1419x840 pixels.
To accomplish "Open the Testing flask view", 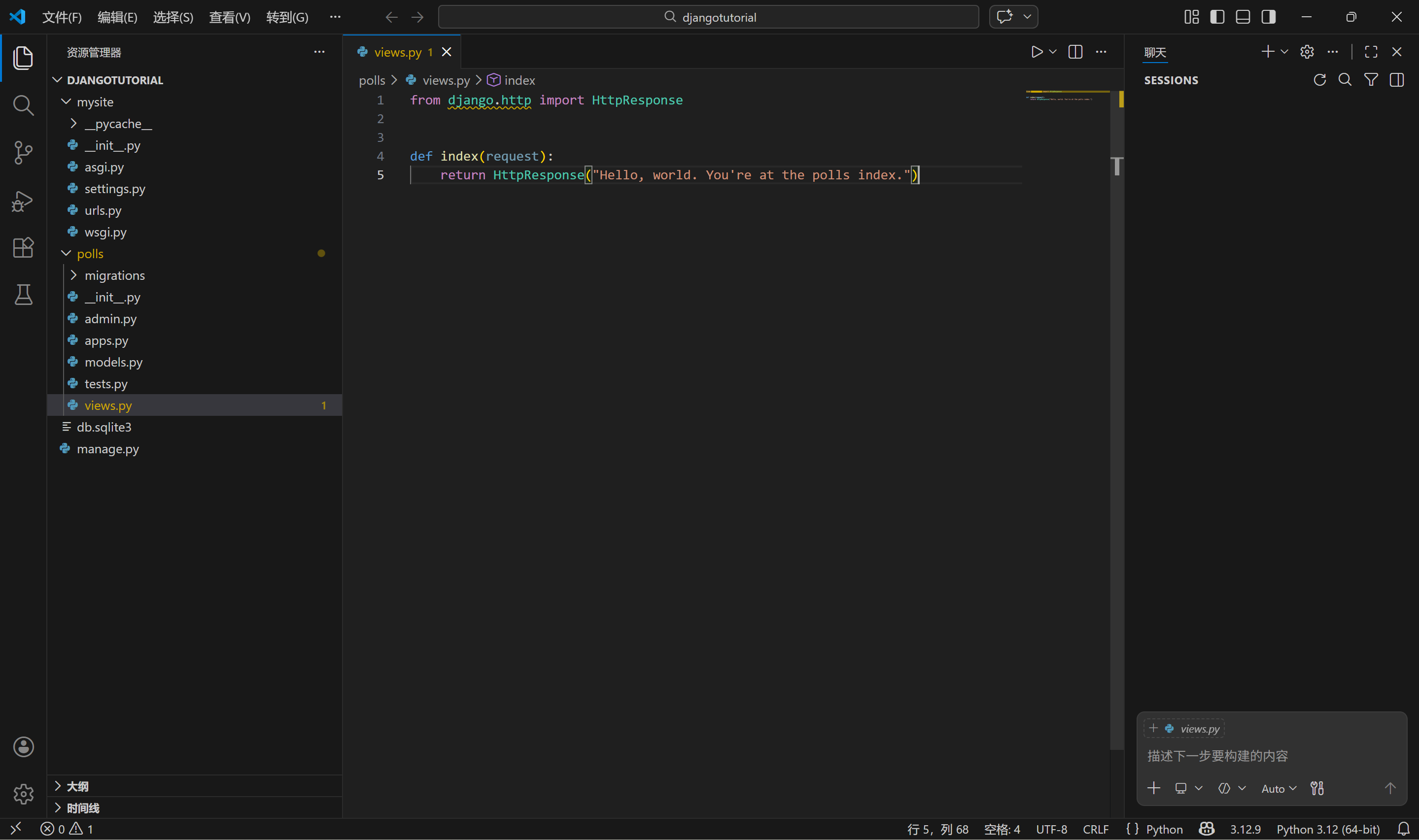I will coord(23,295).
